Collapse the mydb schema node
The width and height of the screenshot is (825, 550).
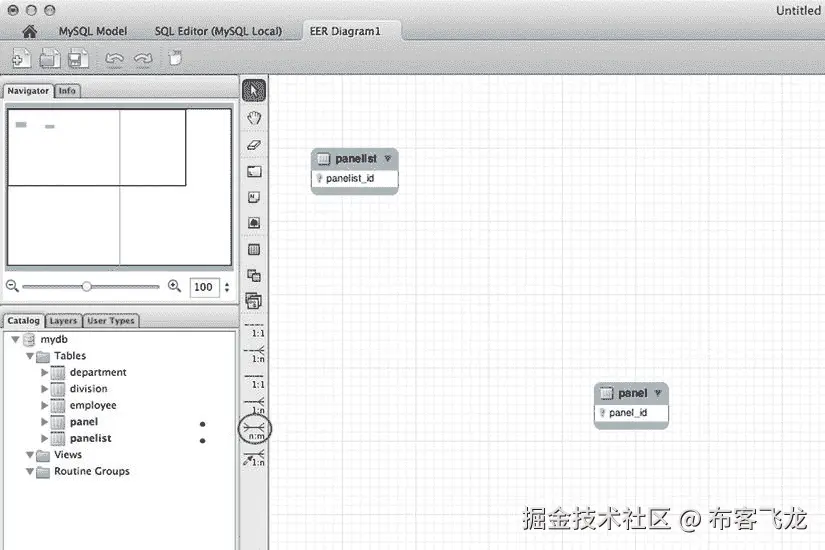coord(15,339)
